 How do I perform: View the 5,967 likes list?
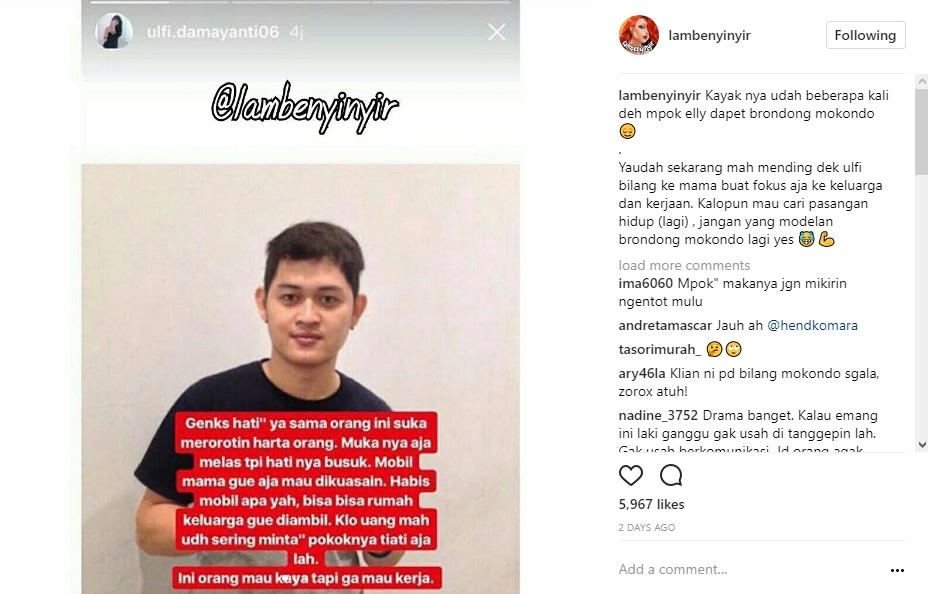pos(651,504)
